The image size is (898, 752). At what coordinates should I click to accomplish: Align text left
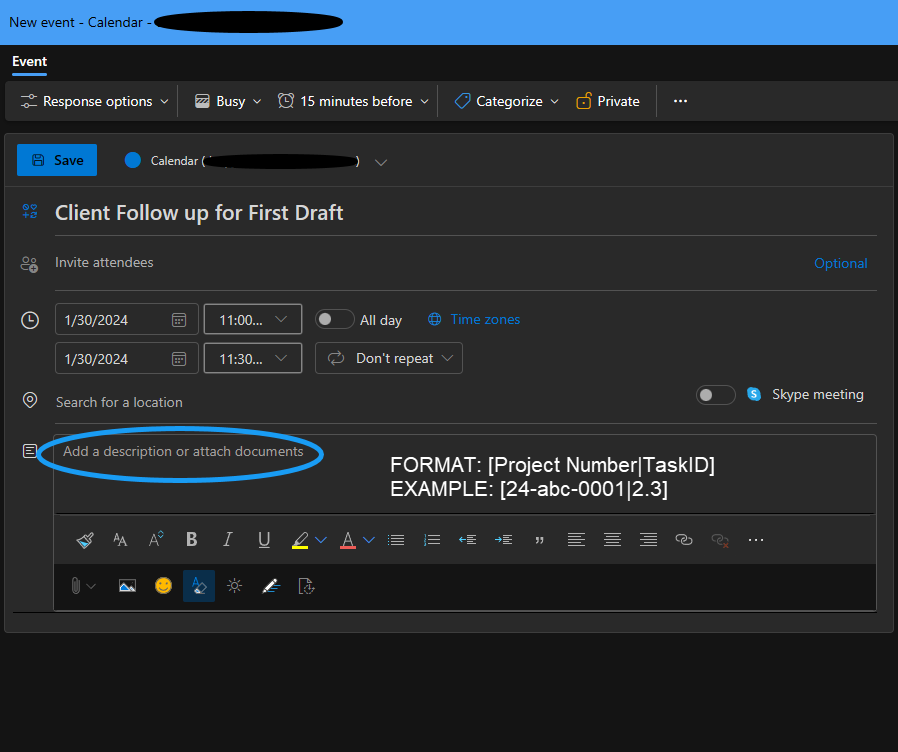point(576,540)
